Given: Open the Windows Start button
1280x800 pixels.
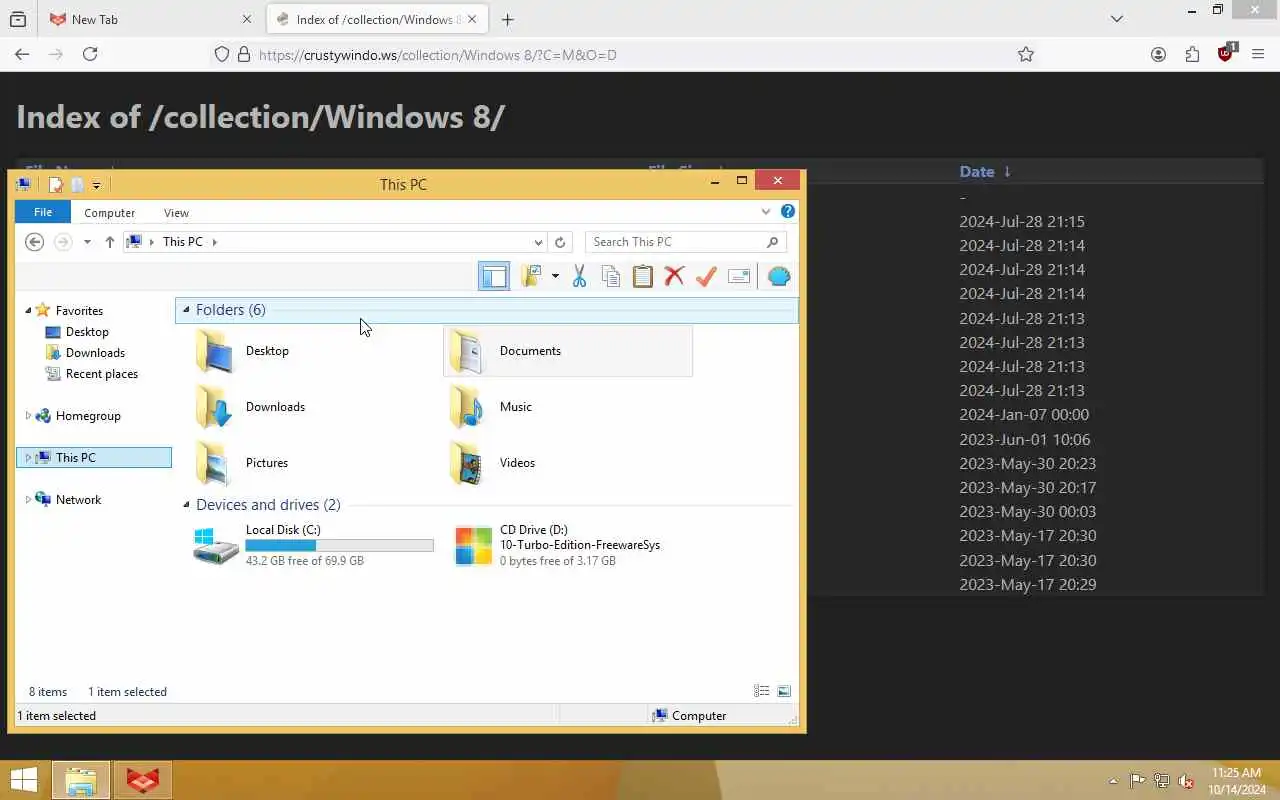Looking at the screenshot, I should [x=23, y=780].
